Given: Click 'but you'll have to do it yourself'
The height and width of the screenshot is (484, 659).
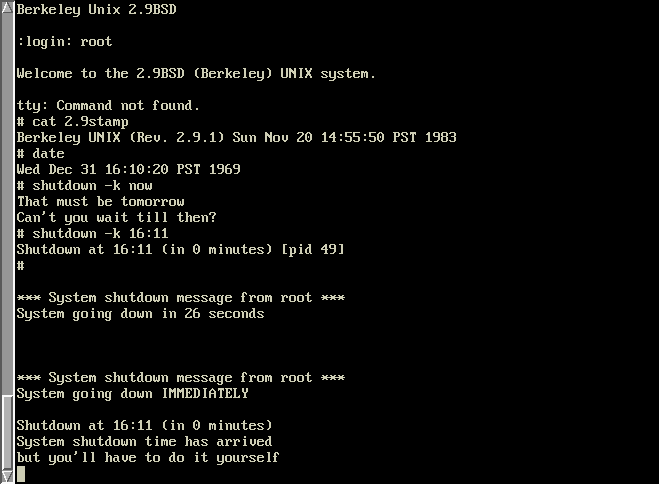Looking at the screenshot, I should (148, 457).
